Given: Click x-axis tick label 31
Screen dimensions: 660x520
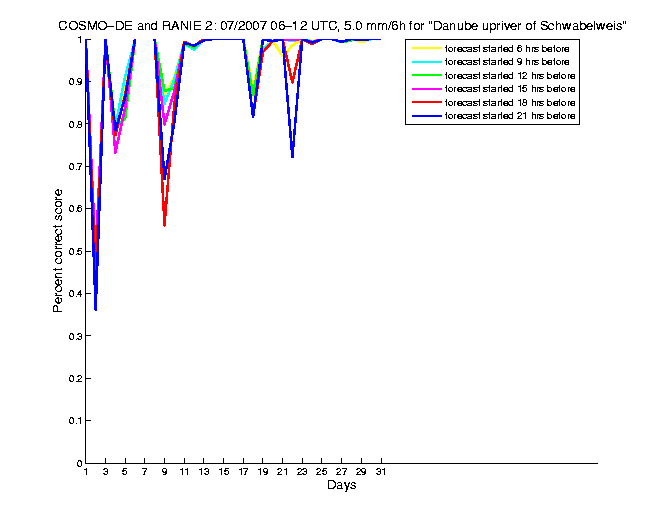Looking at the screenshot, I should [x=381, y=472].
